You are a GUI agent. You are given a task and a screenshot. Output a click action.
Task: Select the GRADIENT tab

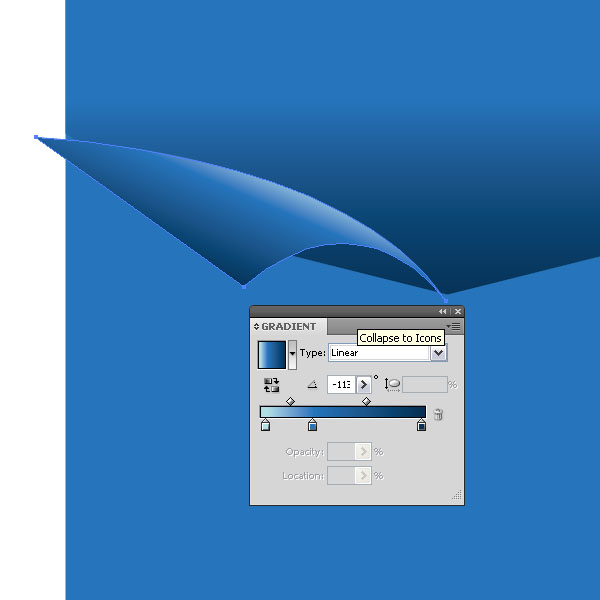[289, 326]
